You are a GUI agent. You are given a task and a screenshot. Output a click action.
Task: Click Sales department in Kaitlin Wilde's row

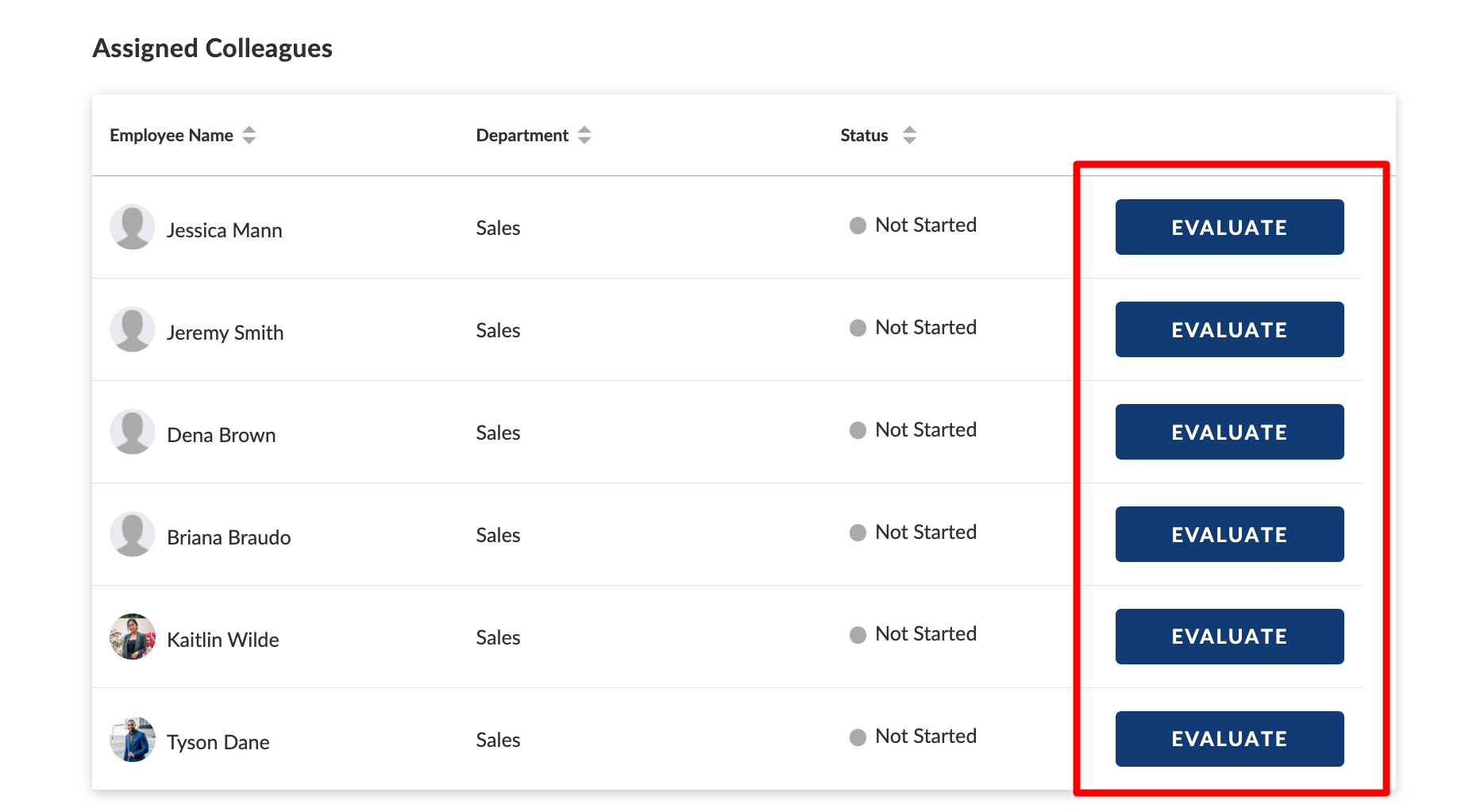tap(498, 637)
